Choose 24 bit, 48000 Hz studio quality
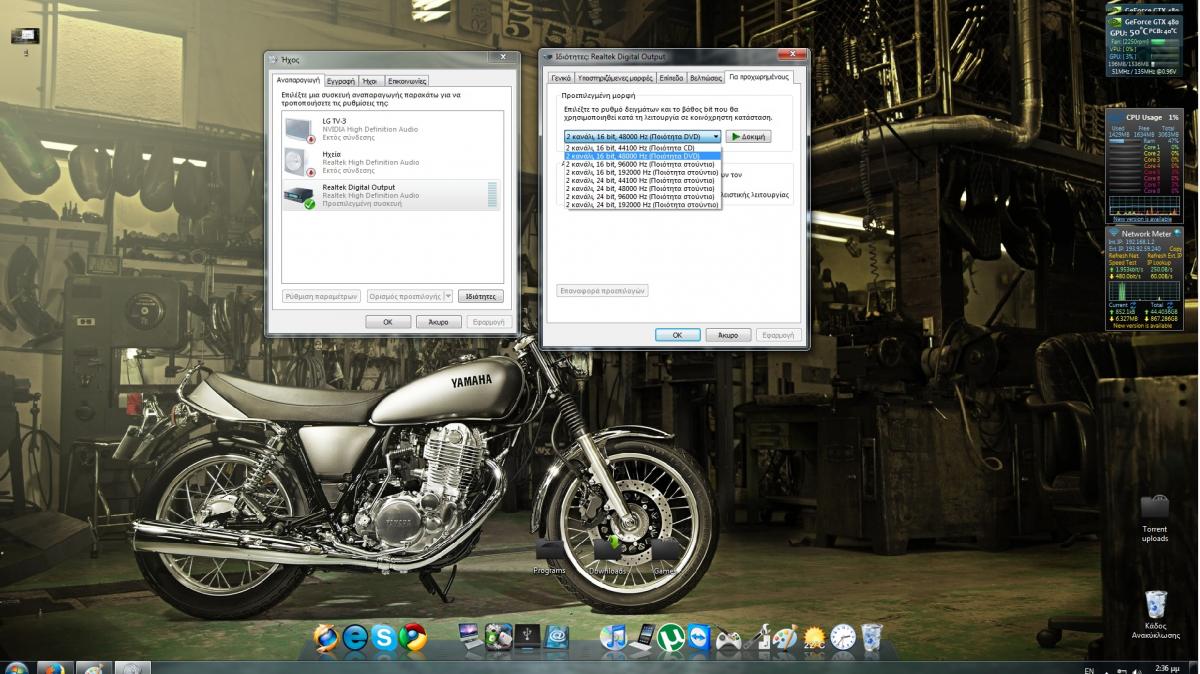 (x=644, y=188)
